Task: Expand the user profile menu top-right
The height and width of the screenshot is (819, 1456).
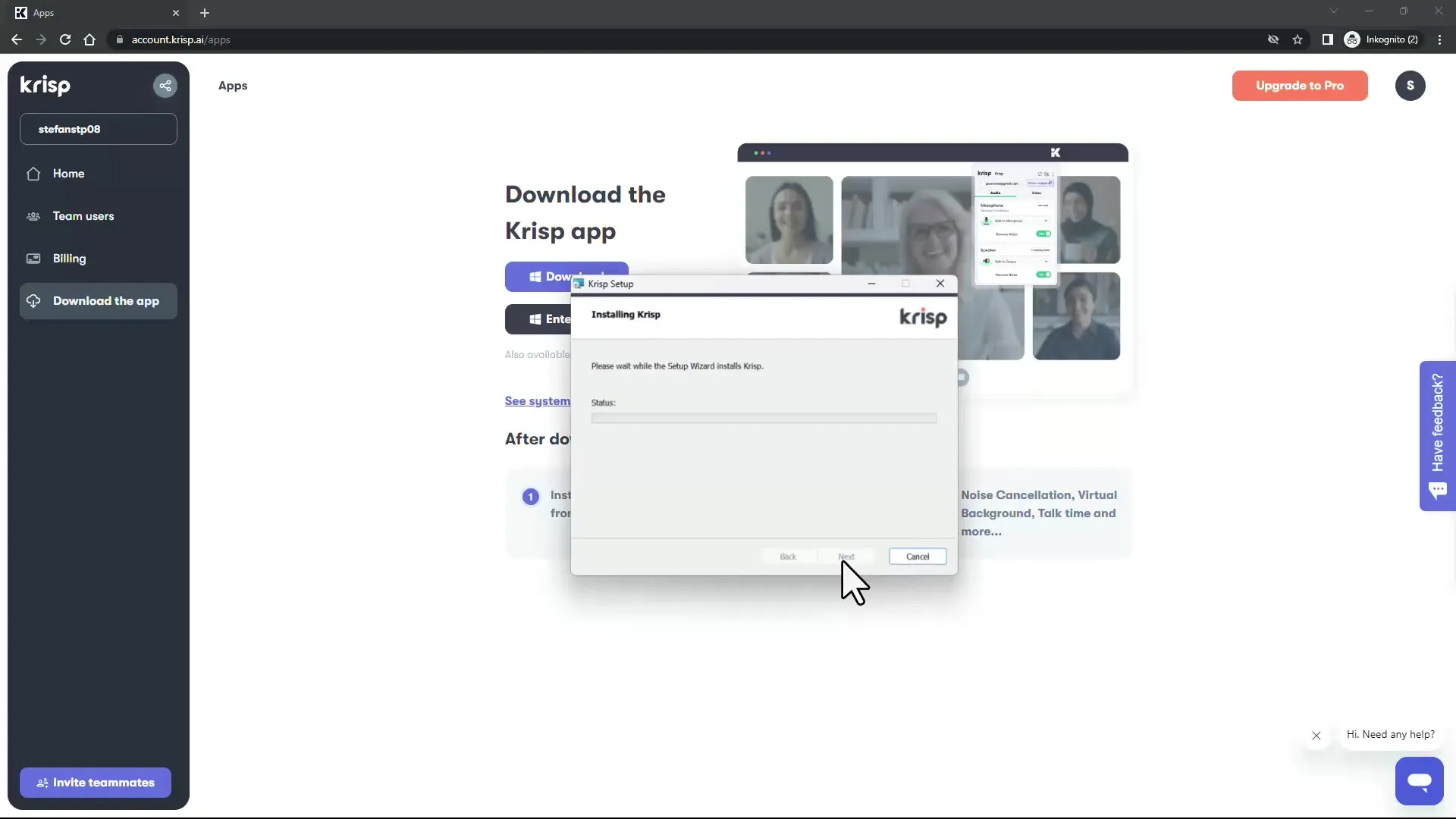Action: pos(1410,85)
